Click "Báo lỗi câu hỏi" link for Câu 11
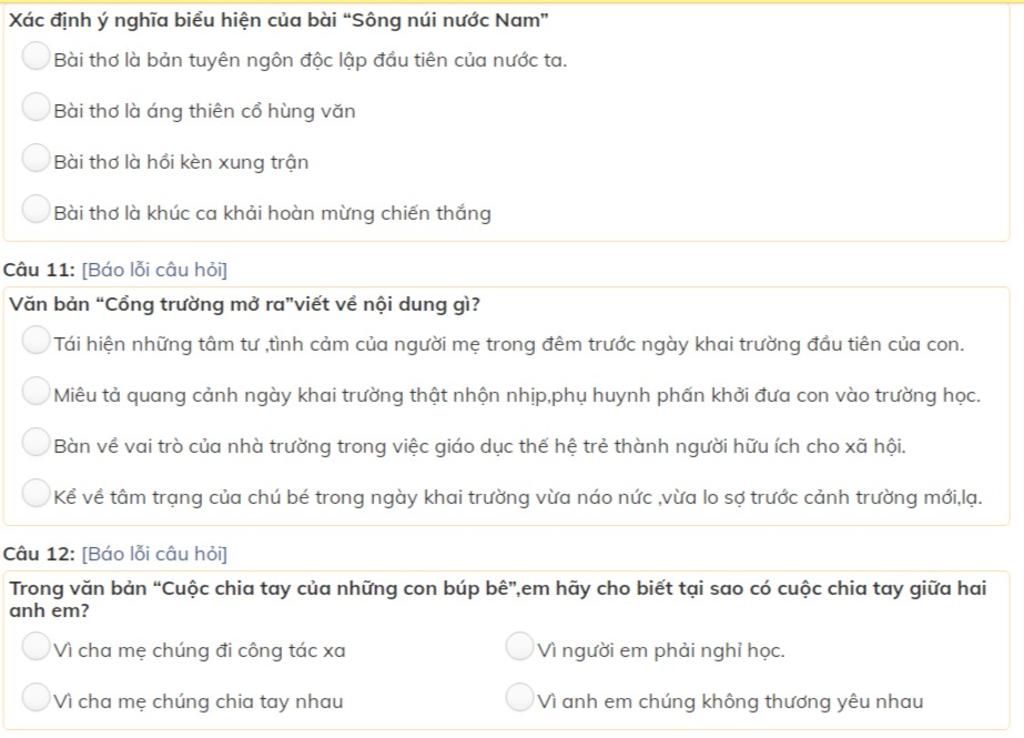Image resolution: width=1024 pixels, height=738 pixels. (x=154, y=270)
